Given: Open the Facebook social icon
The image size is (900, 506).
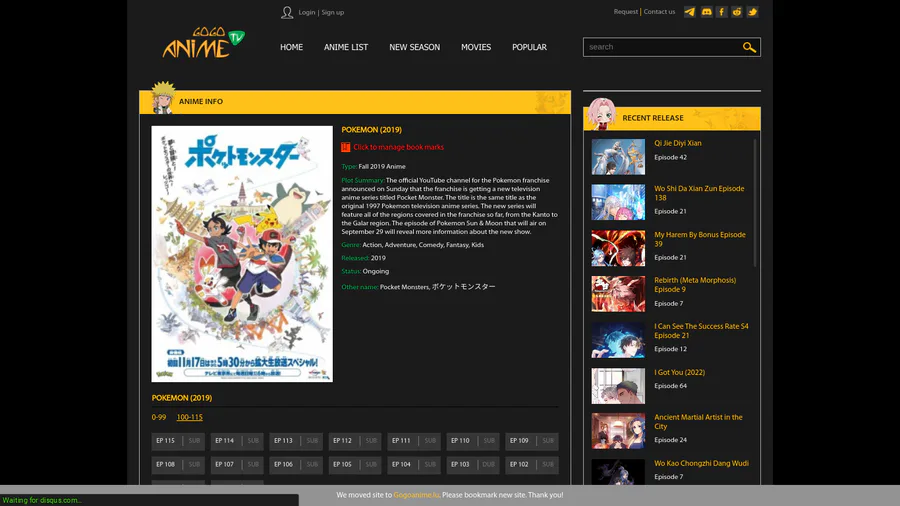Looking at the screenshot, I should pyautogui.click(x=721, y=11).
